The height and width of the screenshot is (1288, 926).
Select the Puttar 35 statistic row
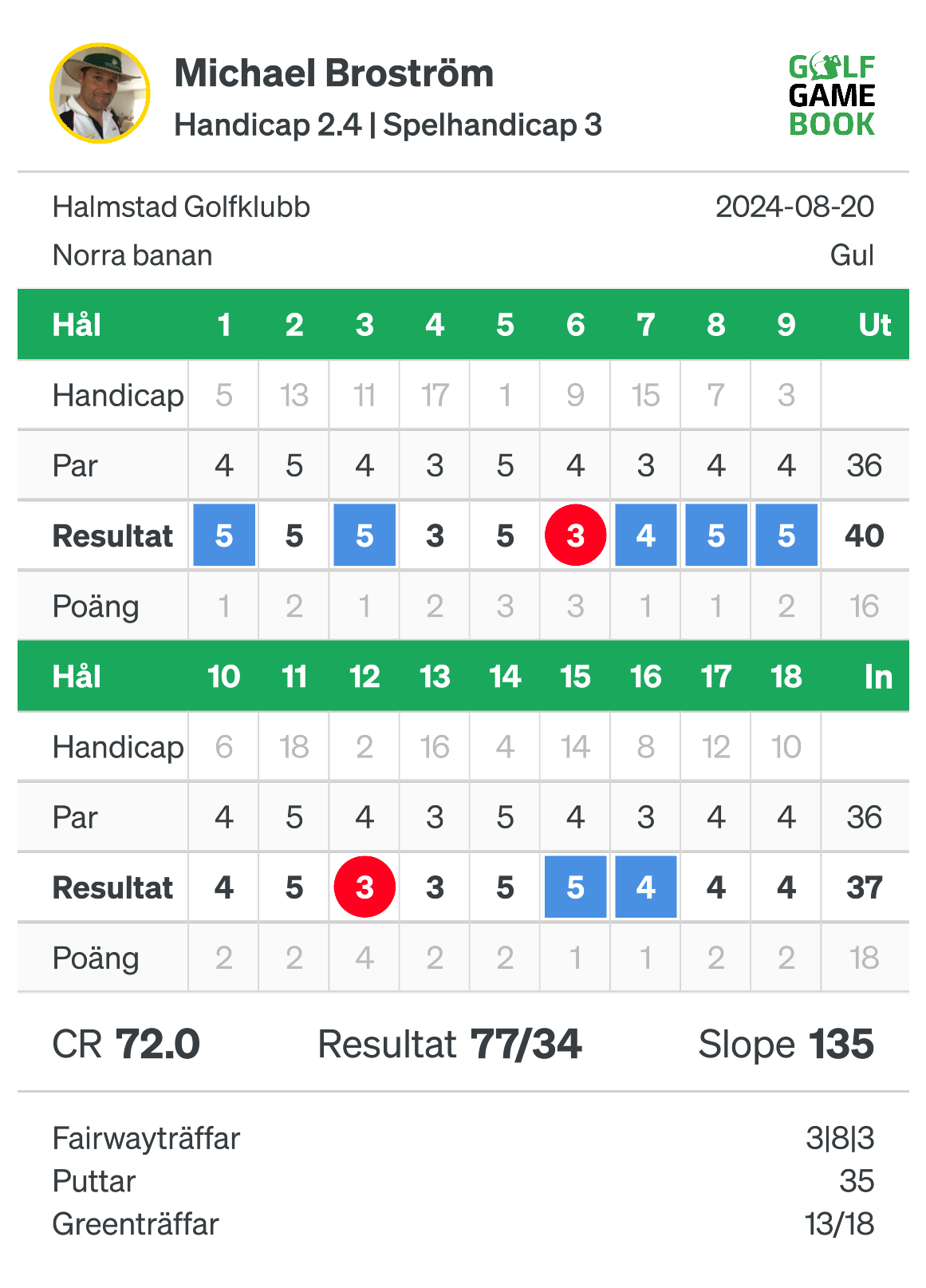pos(463,1181)
